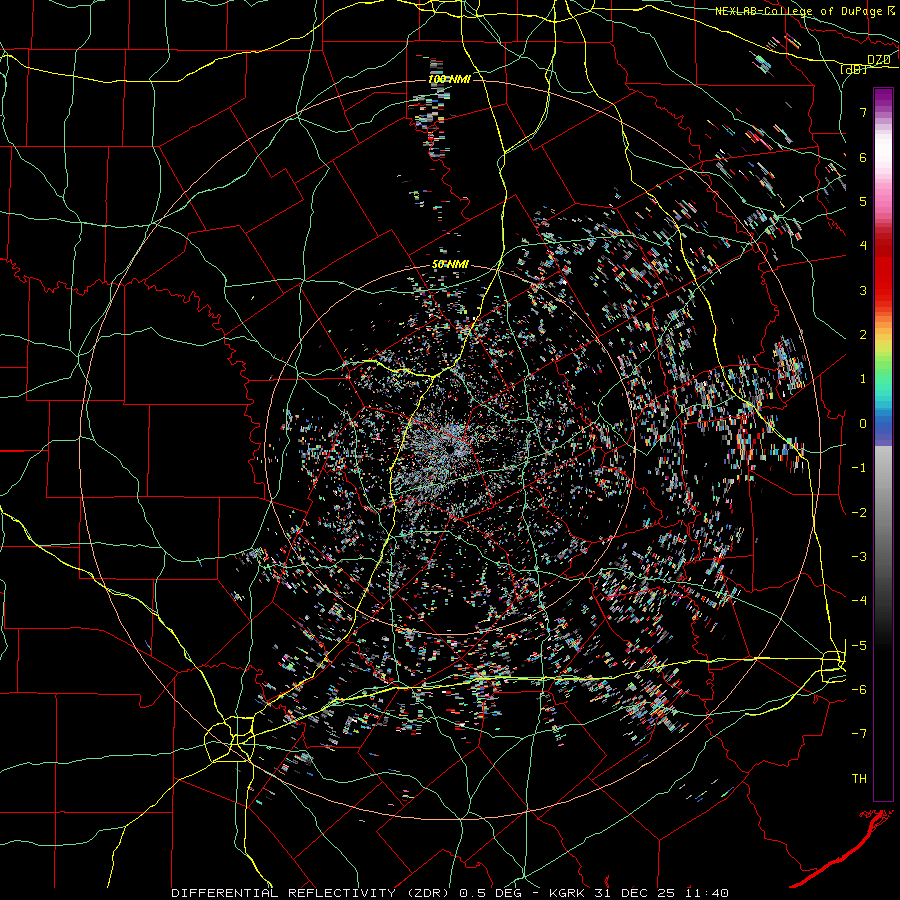Click DIFFERENTIAL REFLECTIVITY (ZDR) in the caption
This screenshot has width=900, height=900.
(x=313, y=893)
